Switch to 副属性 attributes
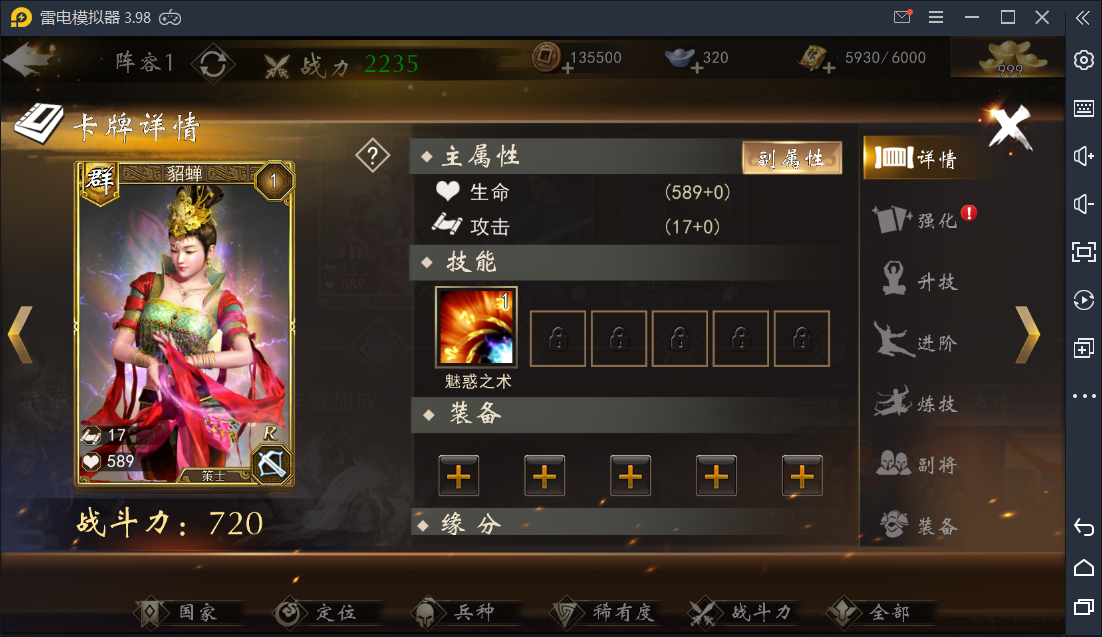This screenshot has height=637, width=1102. pos(791,157)
